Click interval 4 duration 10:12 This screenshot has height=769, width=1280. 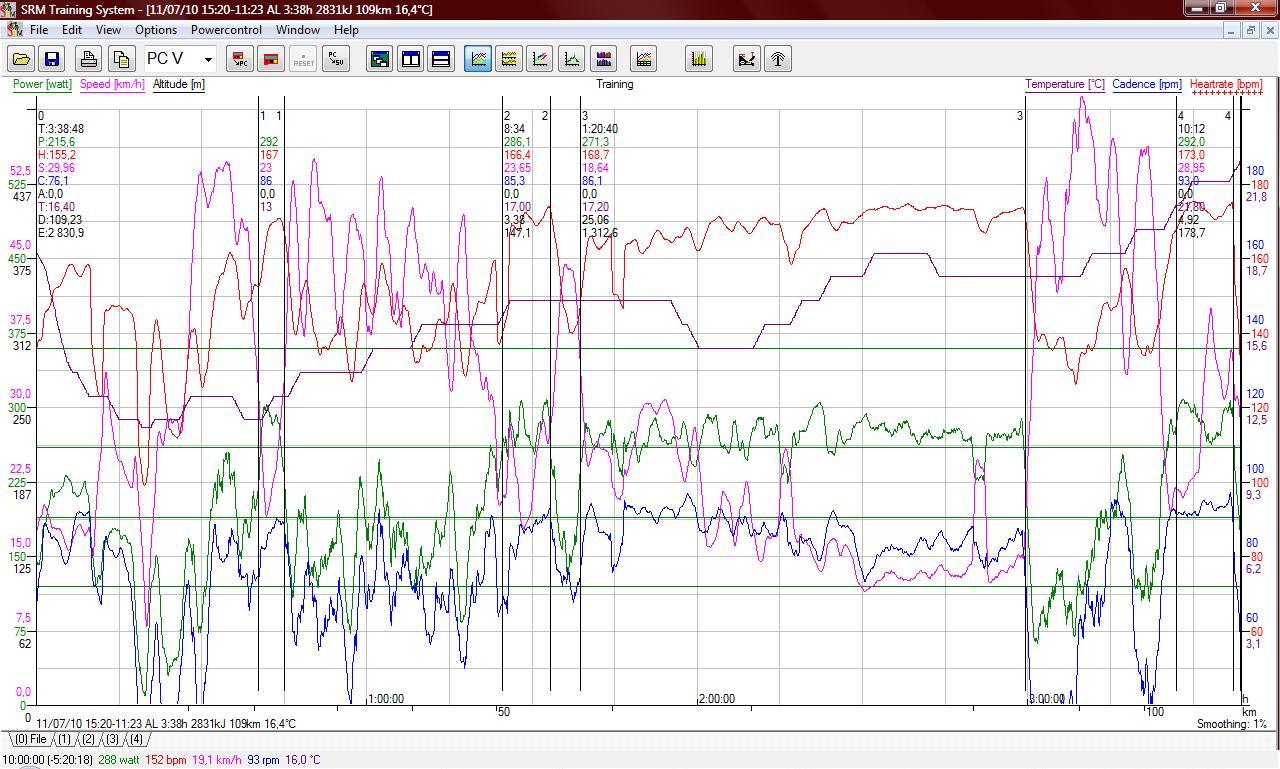pyautogui.click(x=1191, y=129)
